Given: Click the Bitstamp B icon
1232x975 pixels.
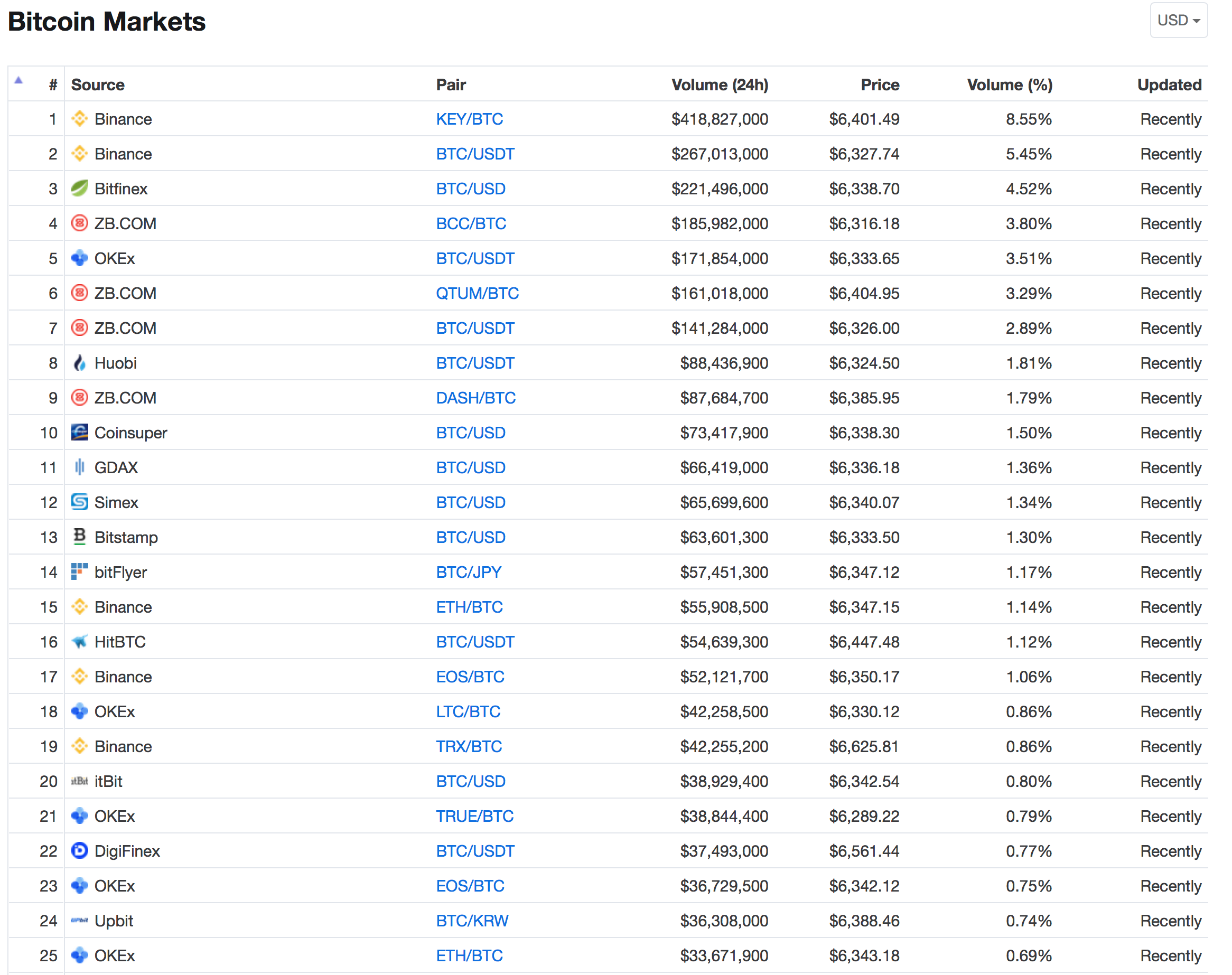Looking at the screenshot, I should point(79,537).
